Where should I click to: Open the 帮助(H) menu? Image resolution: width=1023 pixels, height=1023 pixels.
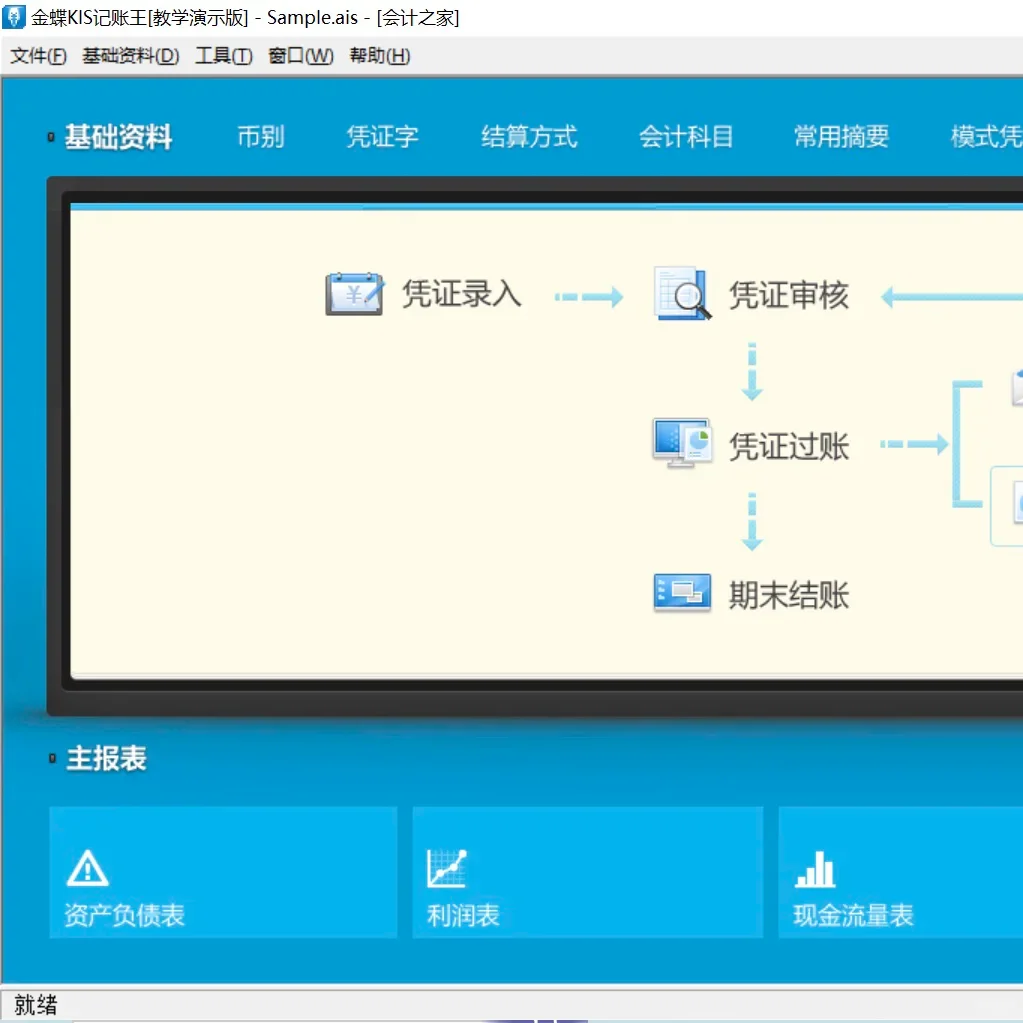380,56
